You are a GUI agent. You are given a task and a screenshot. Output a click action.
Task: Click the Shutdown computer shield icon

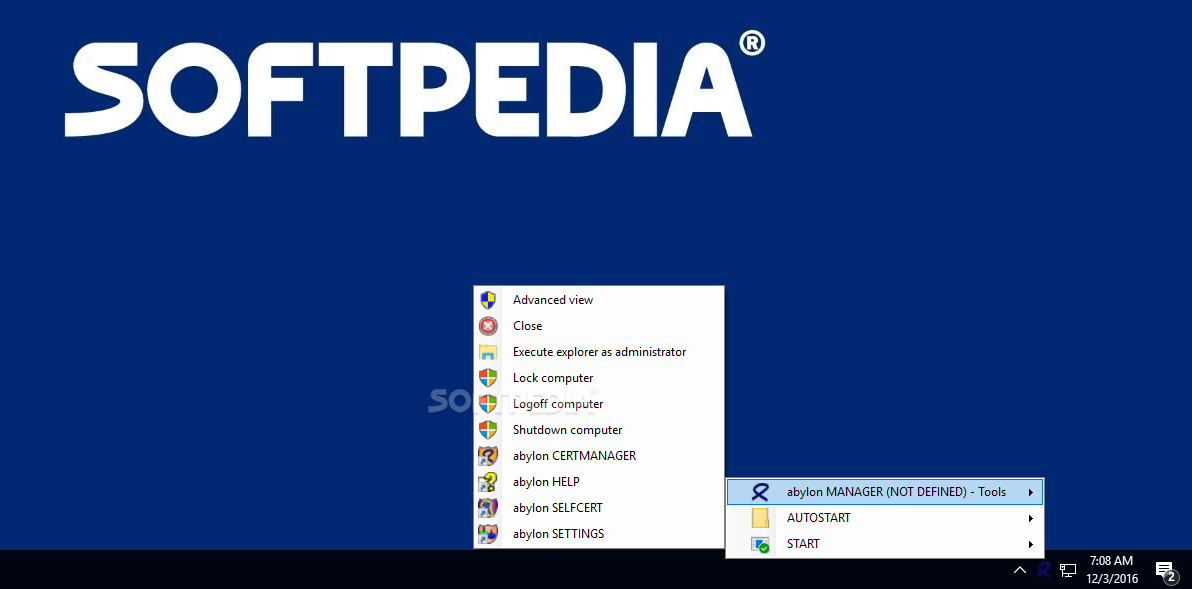[x=488, y=429]
